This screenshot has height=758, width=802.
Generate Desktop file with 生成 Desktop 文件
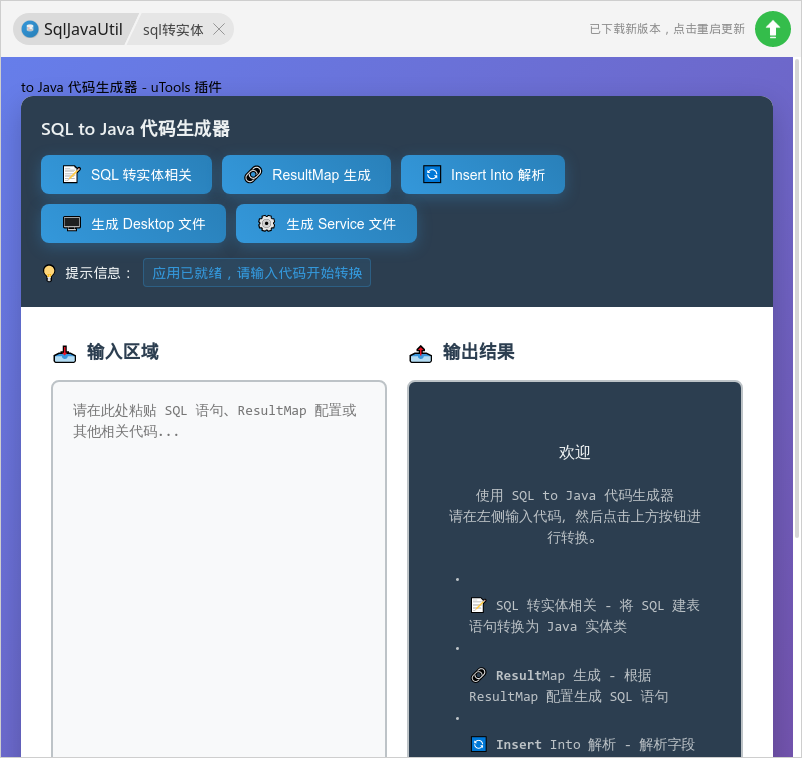[x=133, y=224]
